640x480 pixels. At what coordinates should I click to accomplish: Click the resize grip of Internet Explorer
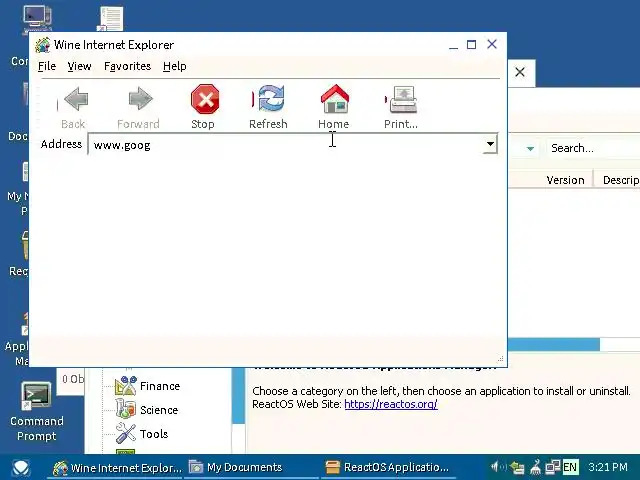point(501,359)
